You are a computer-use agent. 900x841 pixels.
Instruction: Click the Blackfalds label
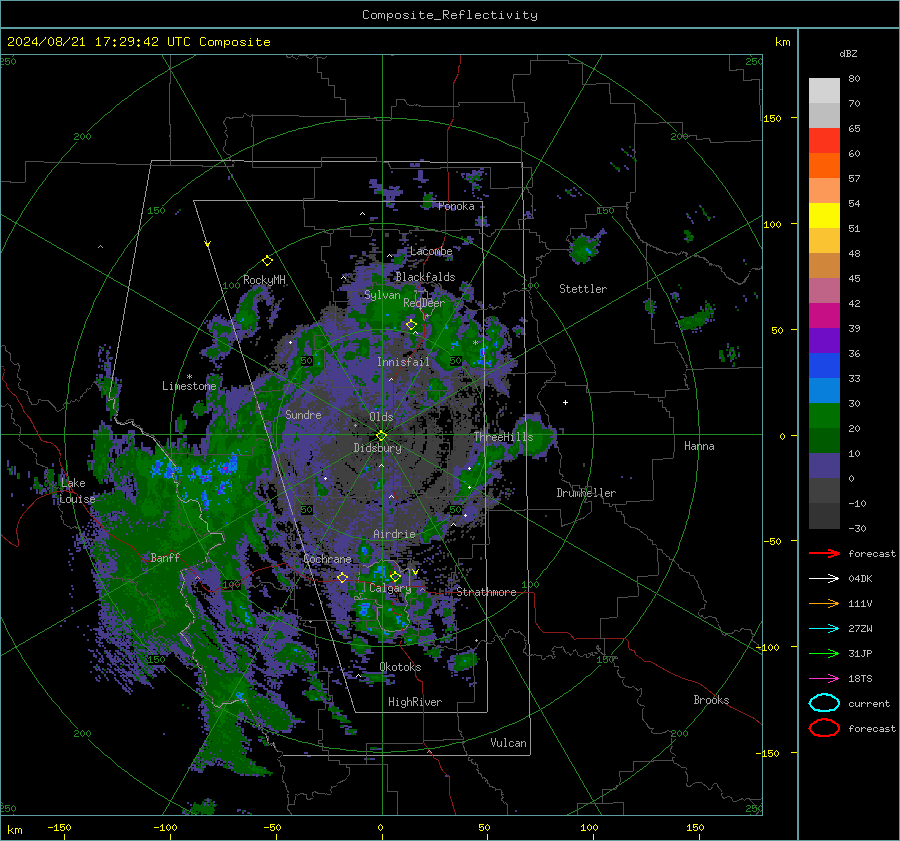click(x=425, y=277)
